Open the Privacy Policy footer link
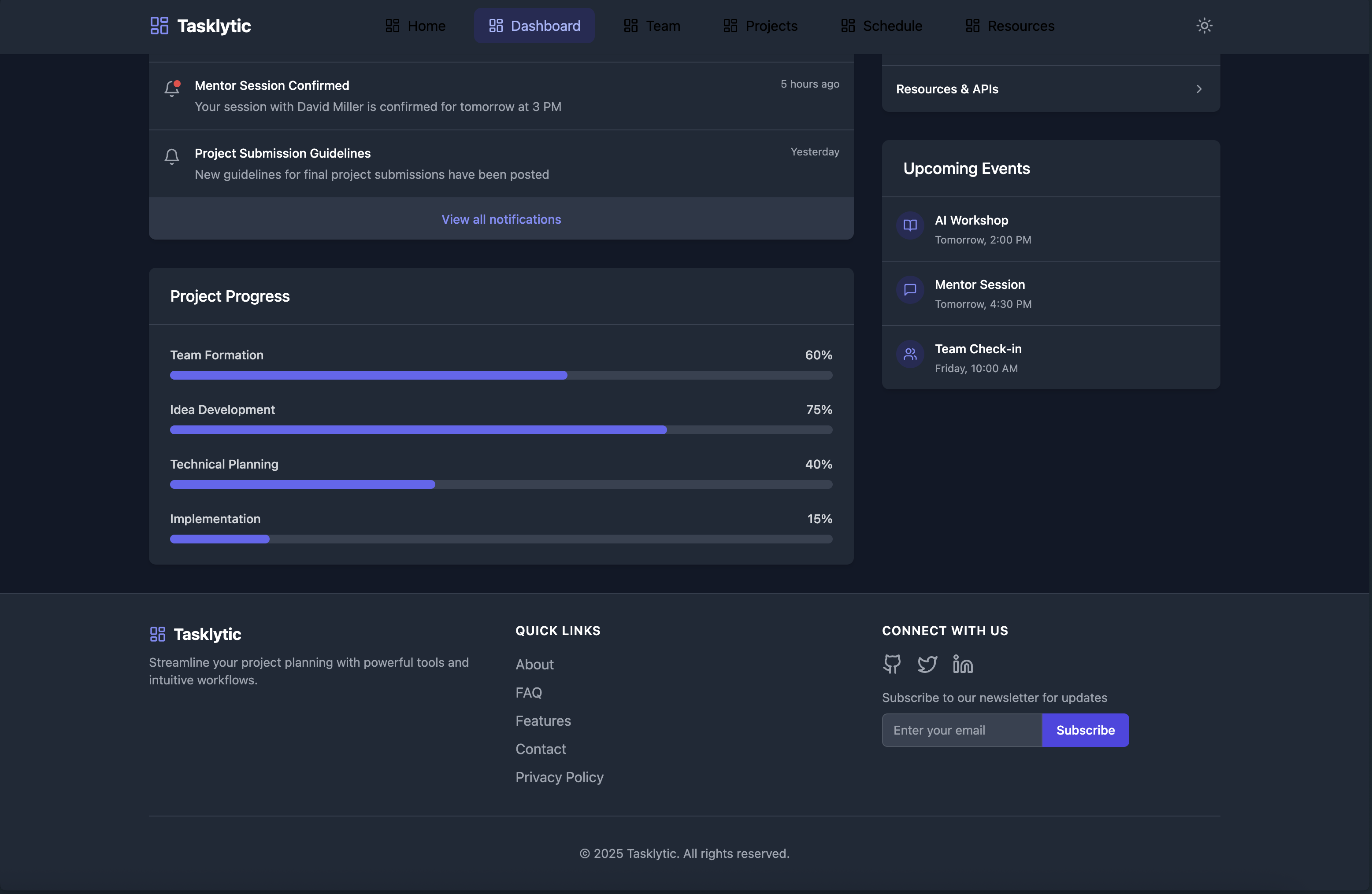 [559, 777]
